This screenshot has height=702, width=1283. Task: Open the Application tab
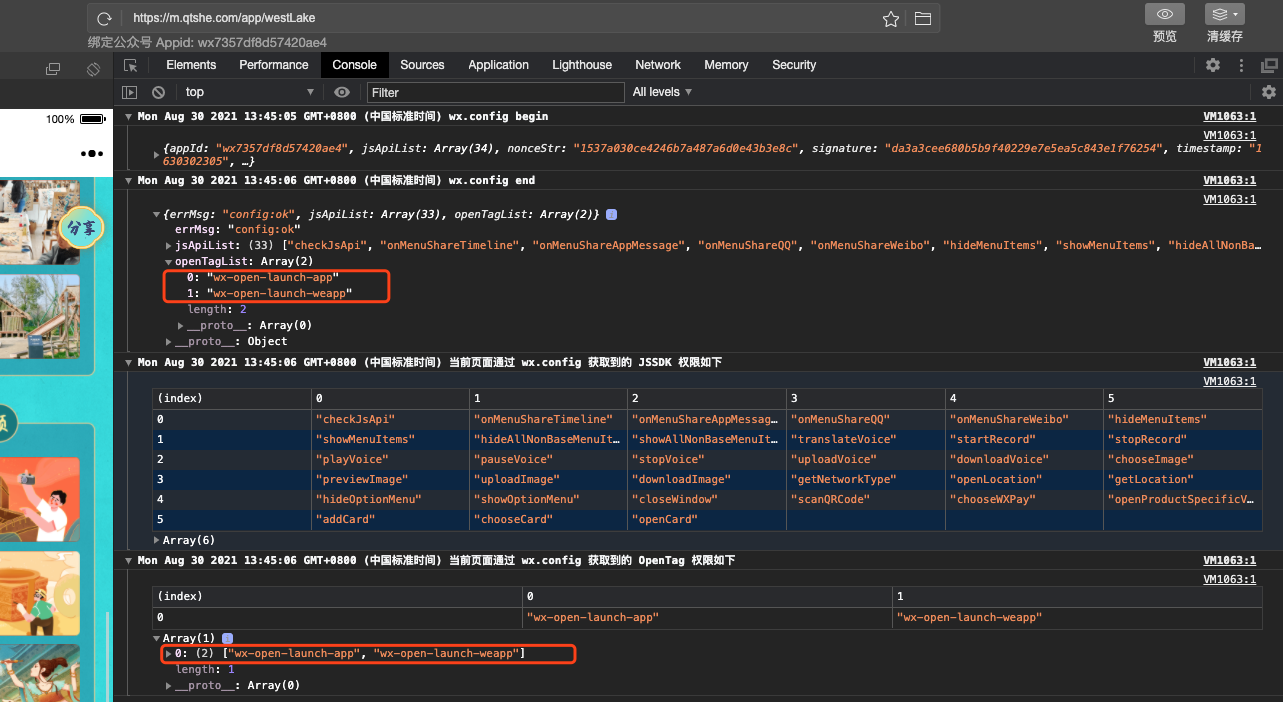click(498, 65)
